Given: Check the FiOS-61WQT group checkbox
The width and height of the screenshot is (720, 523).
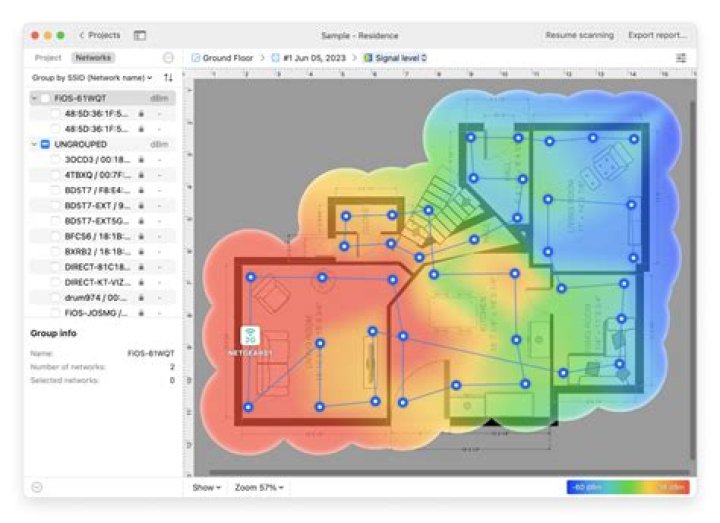Looking at the screenshot, I should pos(46,98).
